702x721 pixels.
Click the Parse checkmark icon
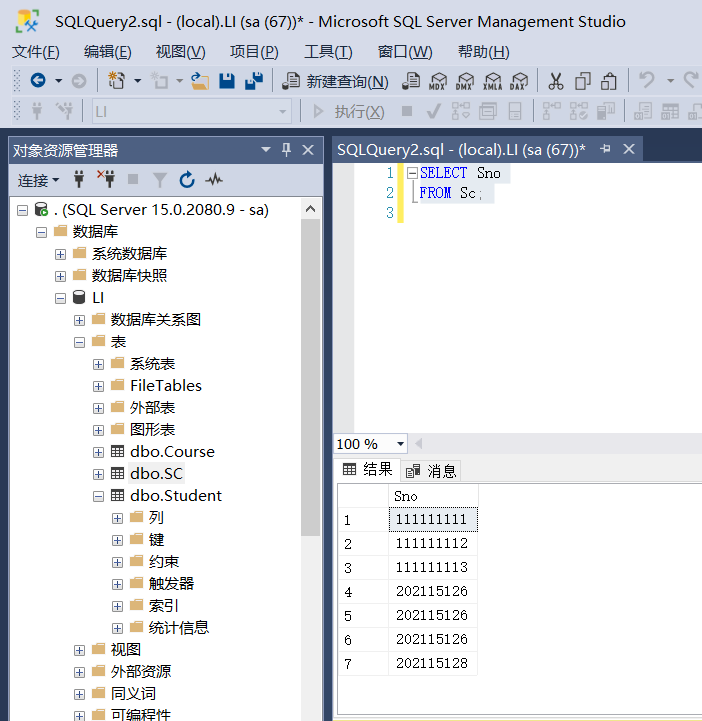pos(434,111)
